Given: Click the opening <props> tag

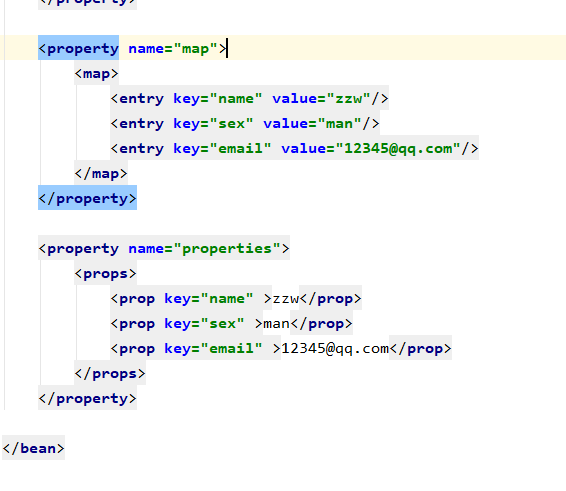Looking at the screenshot, I should [105, 274].
